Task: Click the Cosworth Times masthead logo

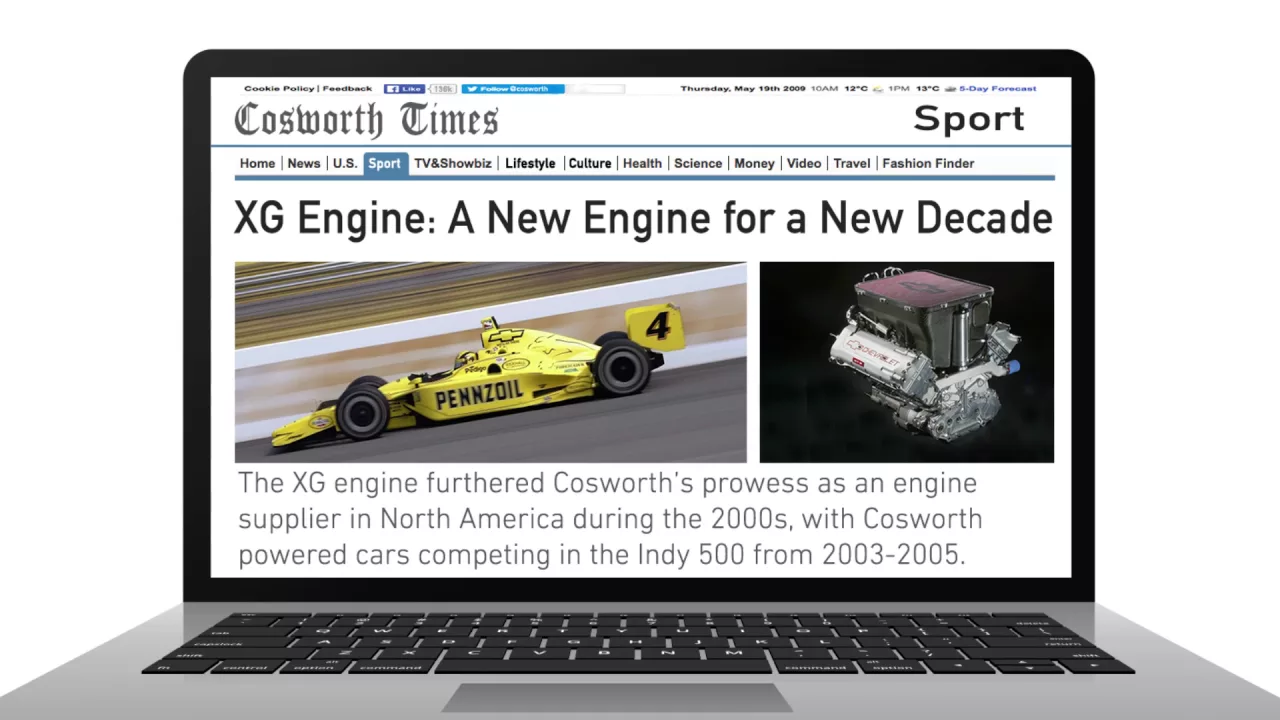Action: 366,120
